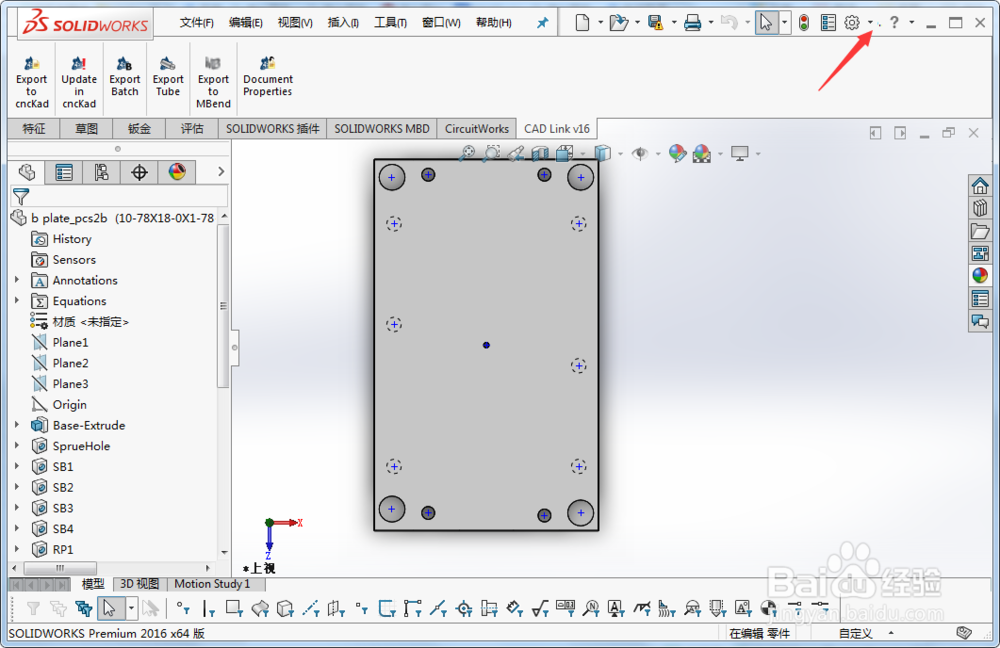
Task: Switch to the CircuitWorks tab
Action: pyautogui.click(x=476, y=129)
